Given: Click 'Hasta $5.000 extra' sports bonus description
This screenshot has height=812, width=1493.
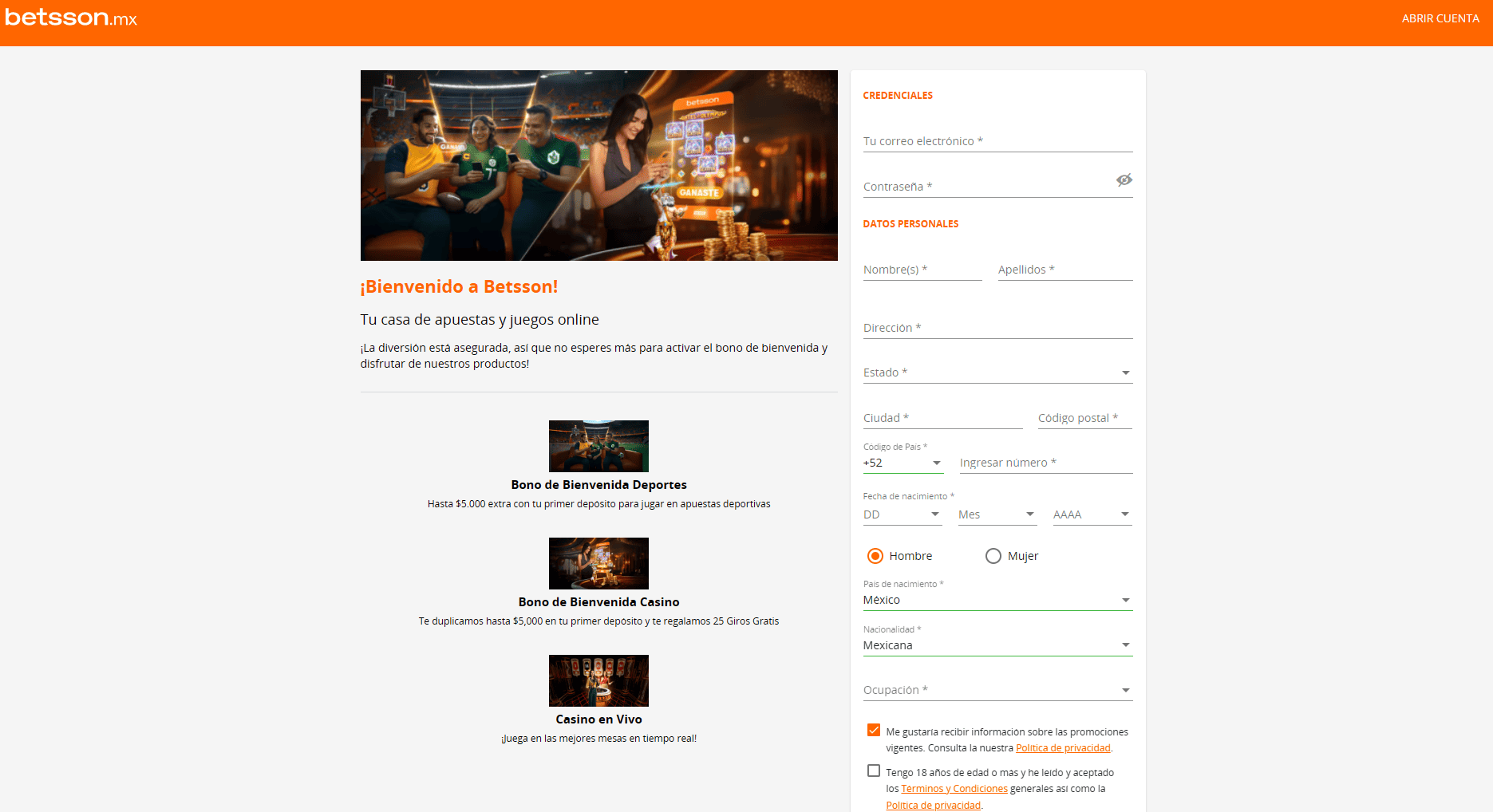Looking at the screenshot, I should (x=598, y=504).
